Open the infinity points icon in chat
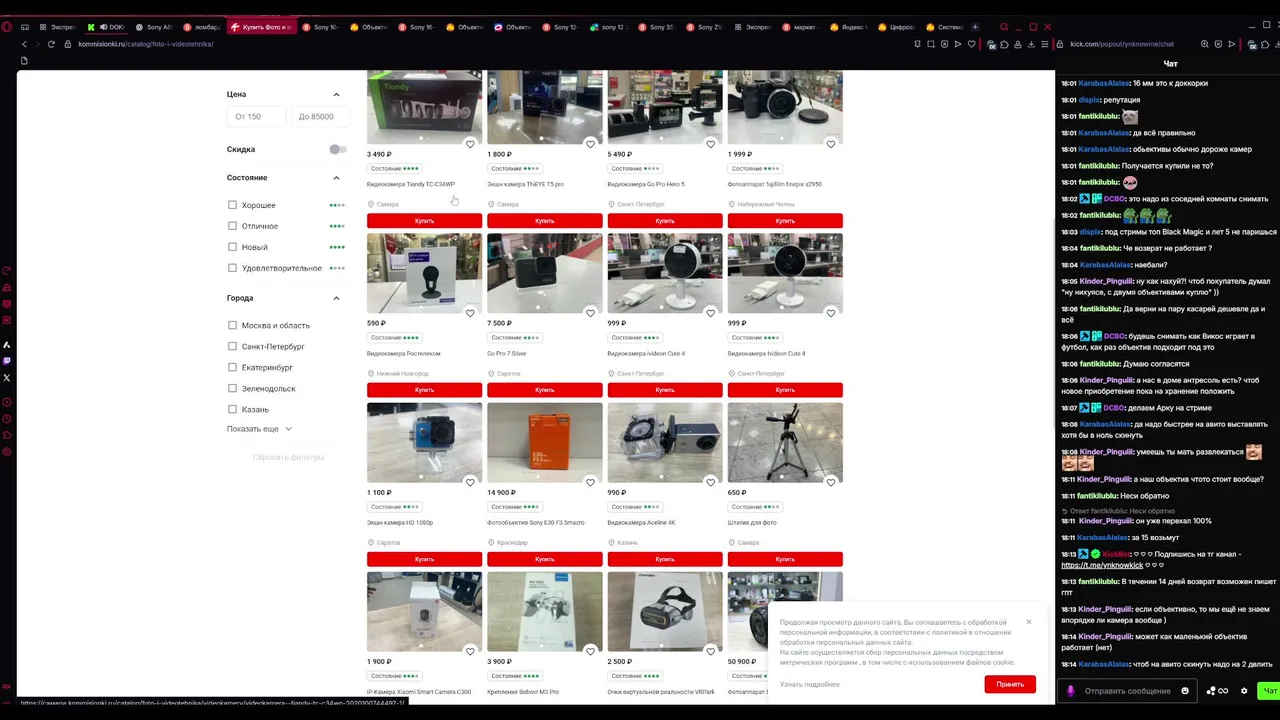The width and height of the screenshot is (1280, 720). [1218, 691]
